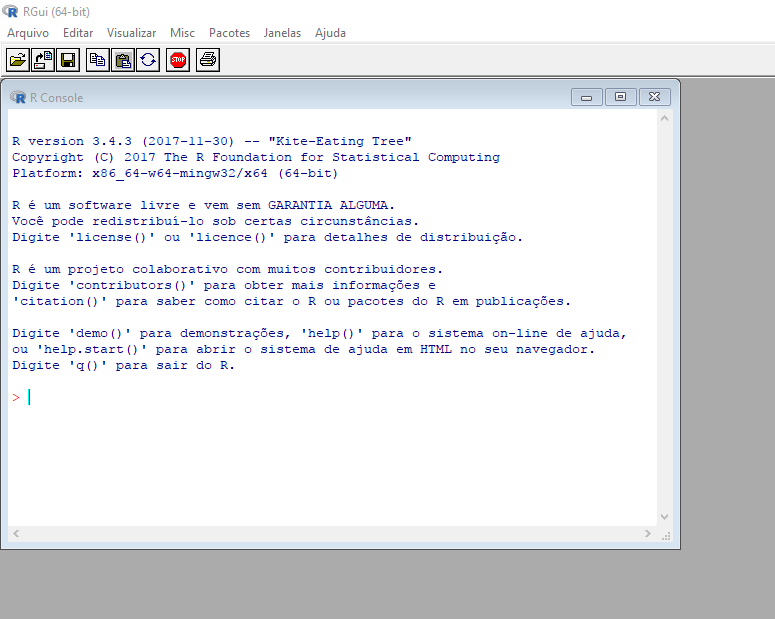Viewport: 775px width, 619px height.
Task: Click the 'license()' text in console
Action: (x=112, y=237)
